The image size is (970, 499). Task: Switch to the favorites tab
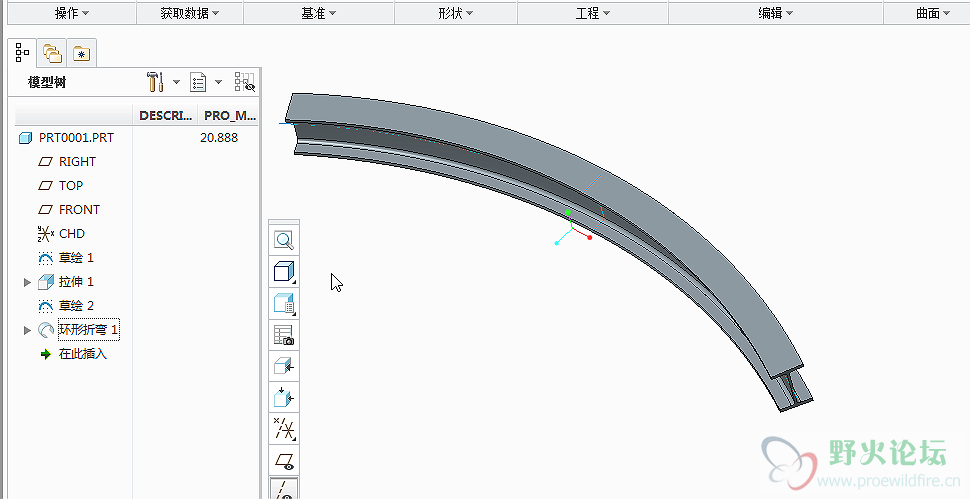coord(82,54)
